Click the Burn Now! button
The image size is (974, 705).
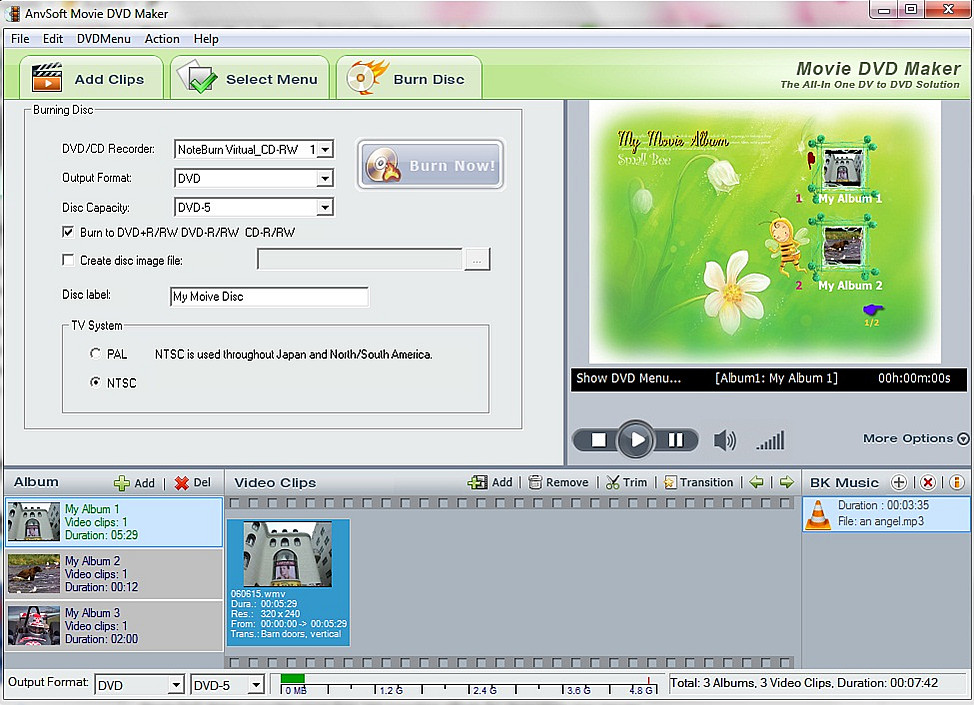430,165
